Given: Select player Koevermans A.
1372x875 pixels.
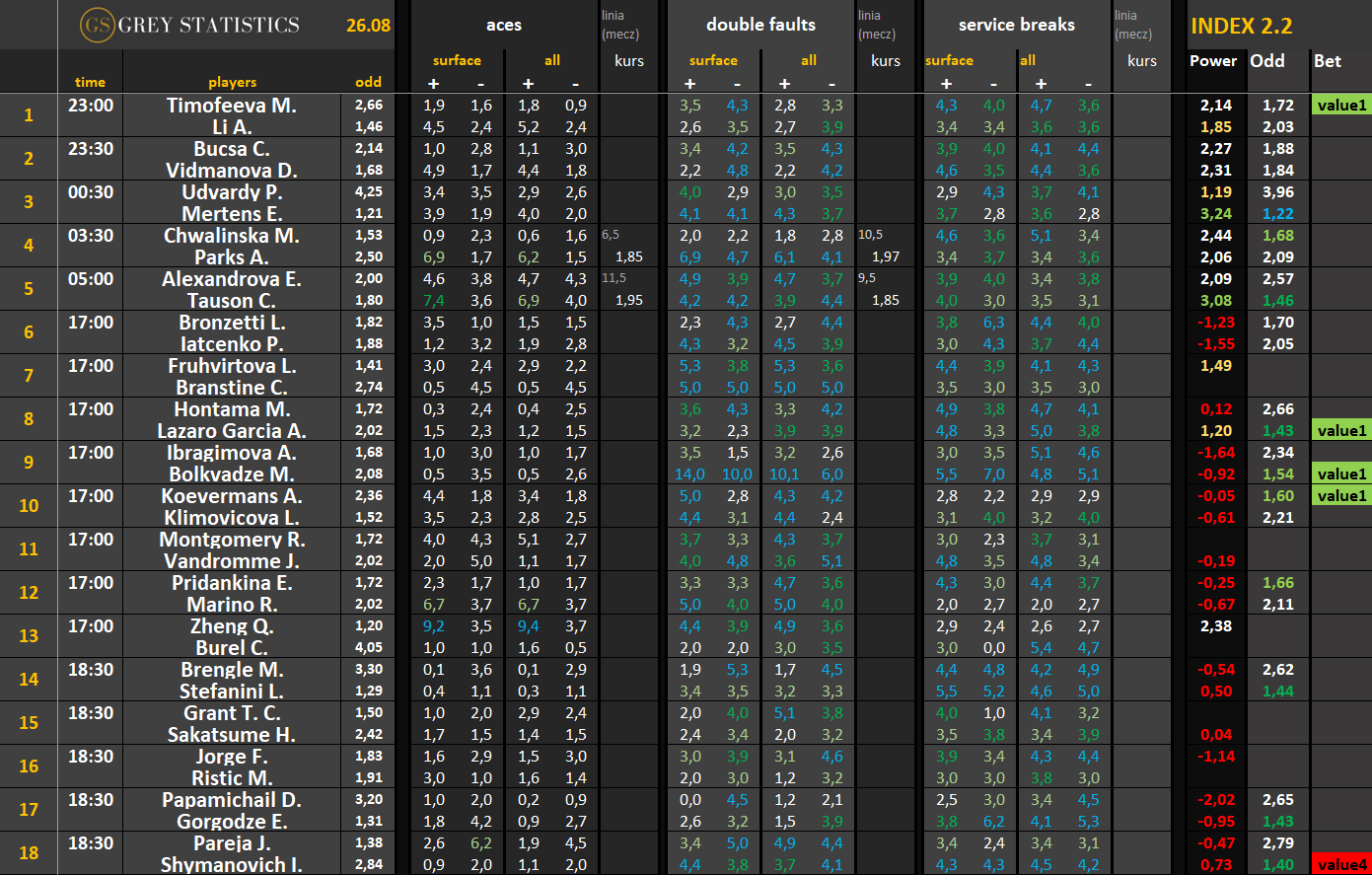Looking at the screenshot, I should tap(232, 495).
